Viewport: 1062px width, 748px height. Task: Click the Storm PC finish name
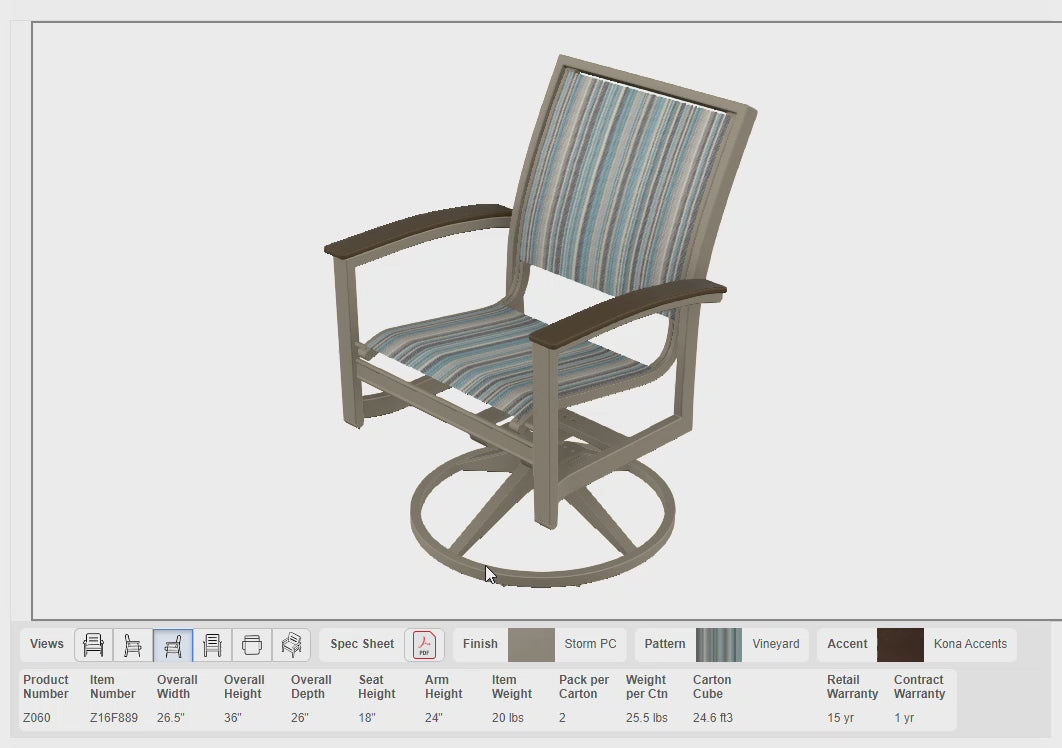click(590, 644)
